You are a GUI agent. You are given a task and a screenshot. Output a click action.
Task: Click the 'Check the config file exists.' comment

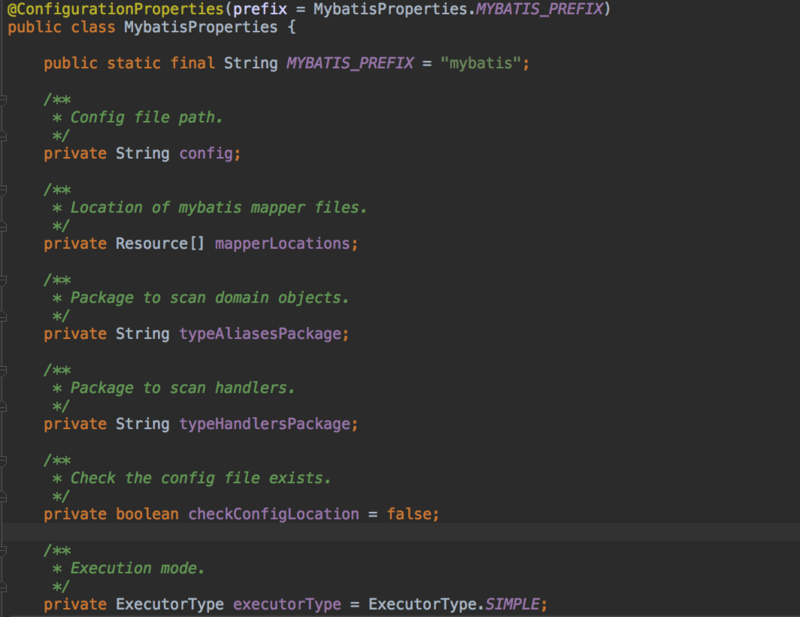[201, 478]
